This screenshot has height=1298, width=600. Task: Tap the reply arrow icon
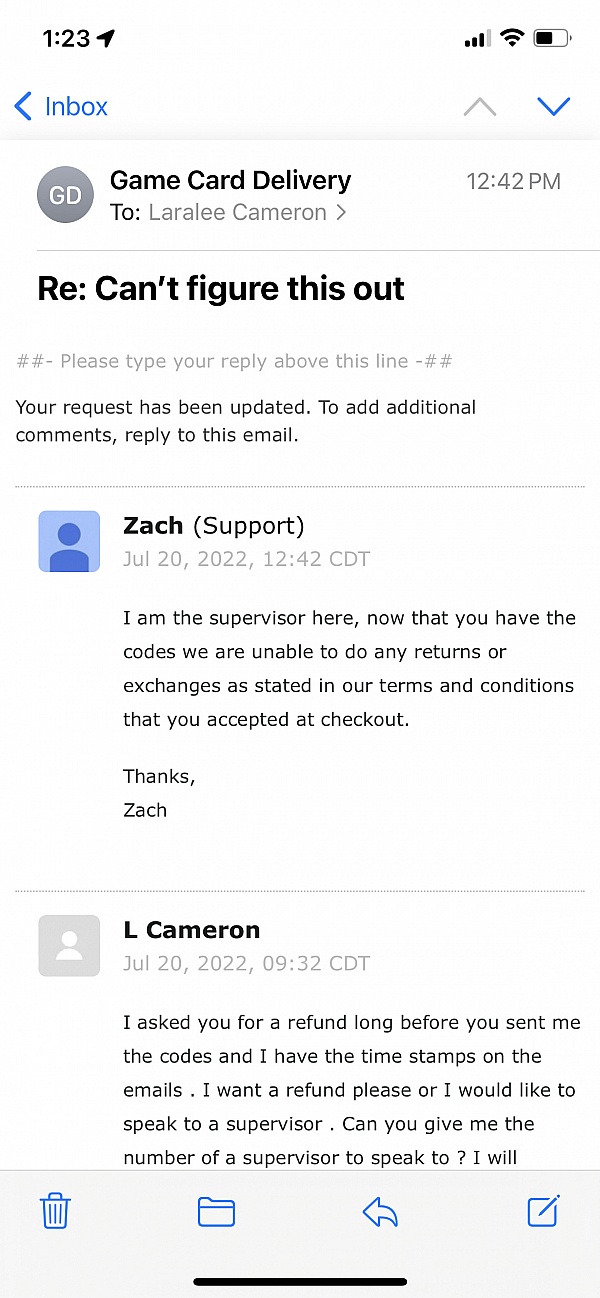click(380, 1212)
